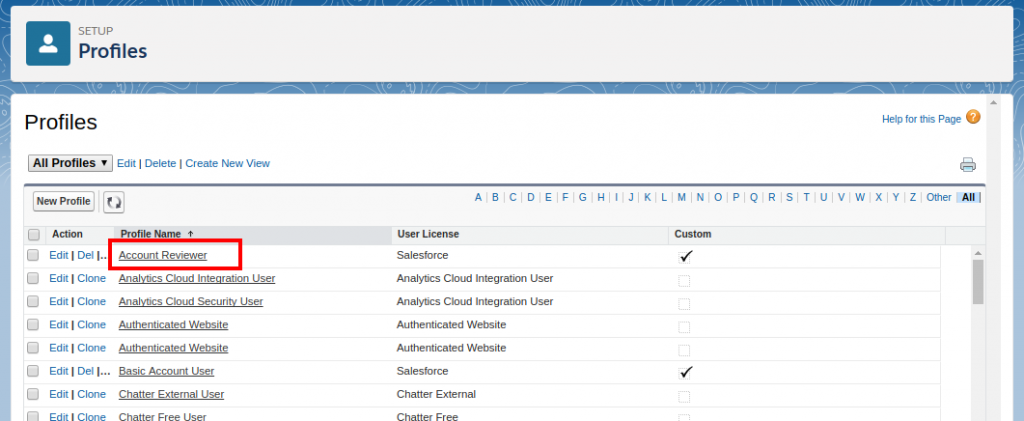1024x421 pixels.
Task: Click the orange help question mark icon
Action: [x=973, y=118]
